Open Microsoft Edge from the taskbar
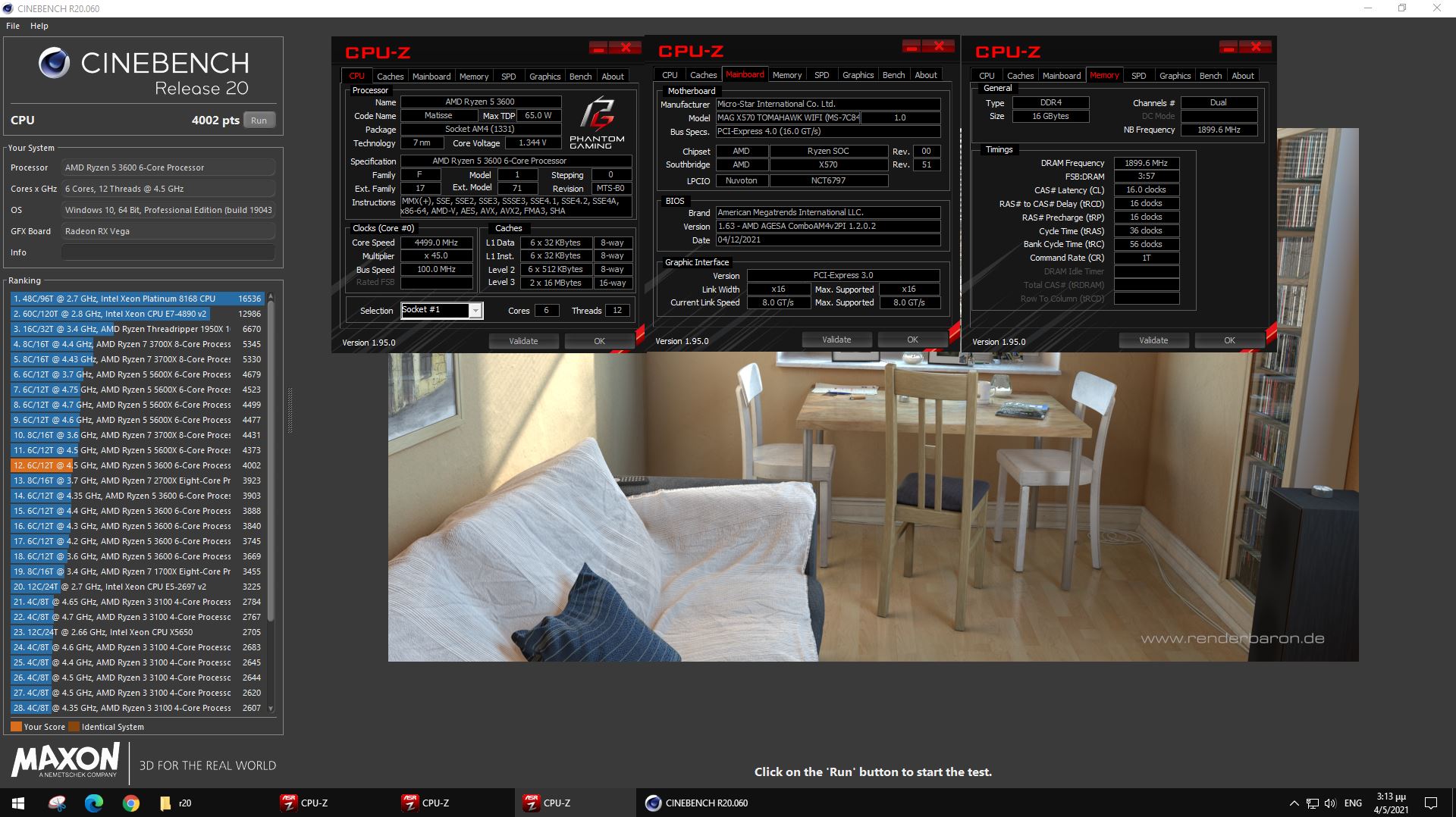Image resolution: width=1456 pixels, height=817 pixels. click(x=94, y=803)
